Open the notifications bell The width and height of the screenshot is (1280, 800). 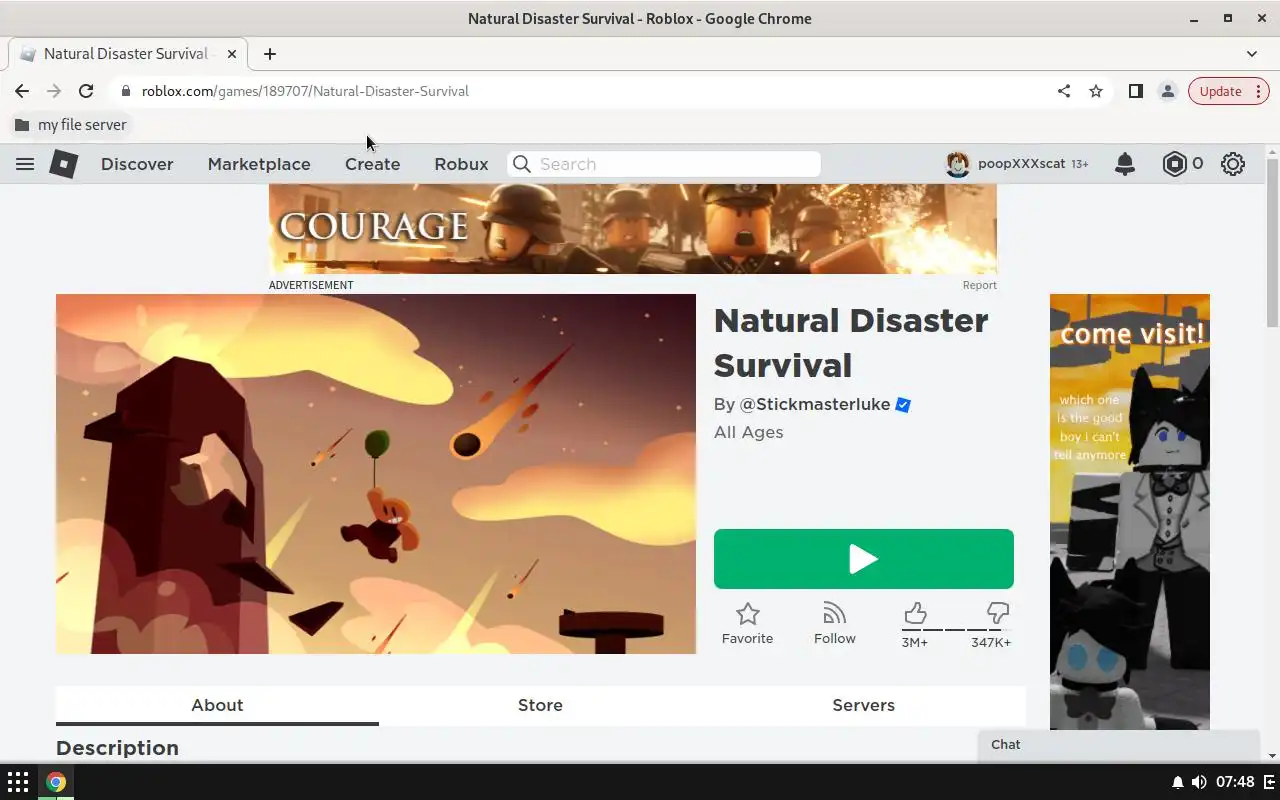pos(1125,164)
